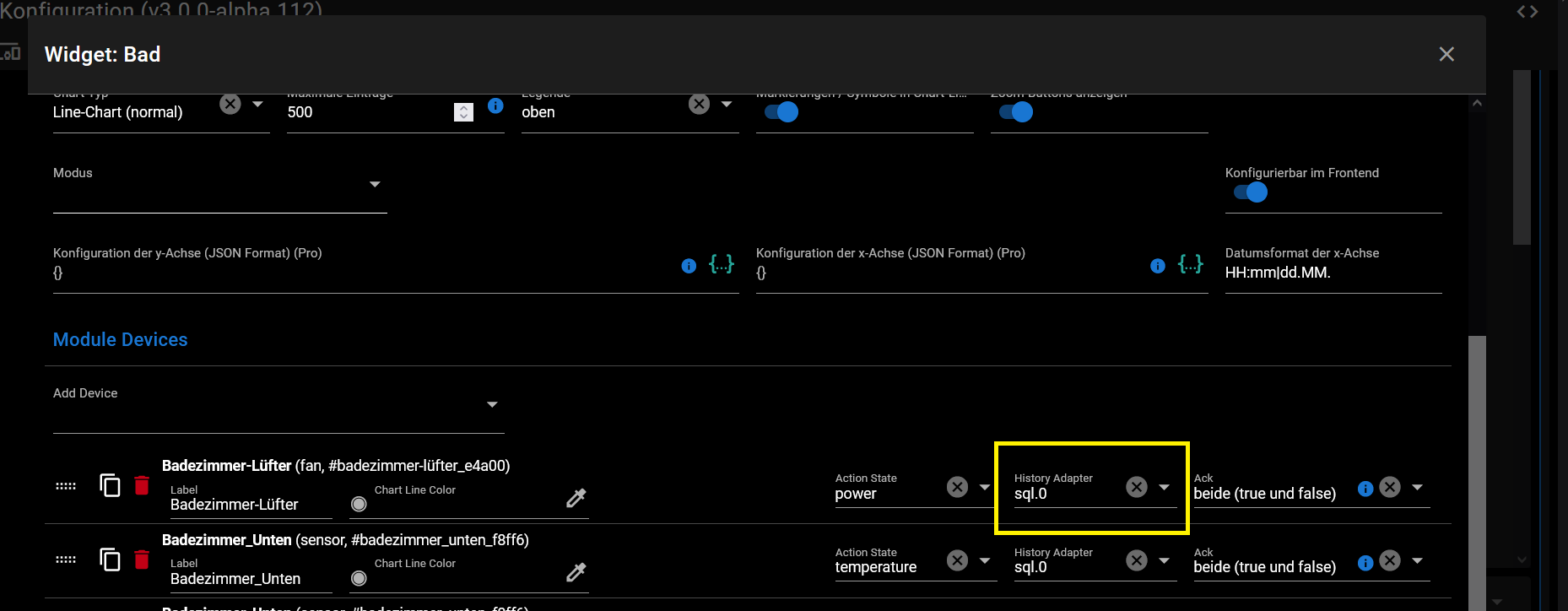Edit the Badezimmer-Lüfter label field

click(x=251, y=505)
